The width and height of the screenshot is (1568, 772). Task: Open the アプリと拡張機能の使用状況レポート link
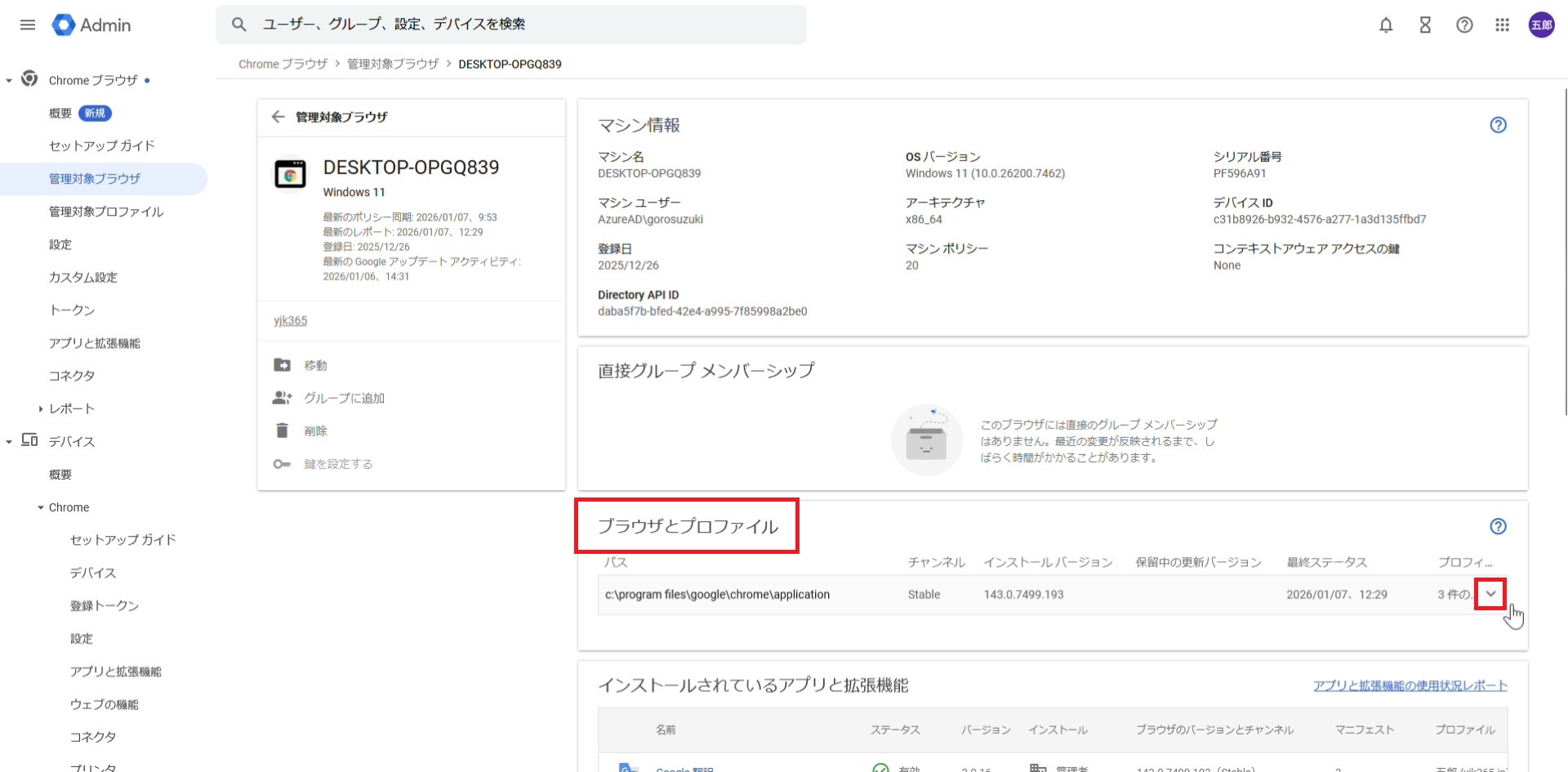click(1410, 685)
